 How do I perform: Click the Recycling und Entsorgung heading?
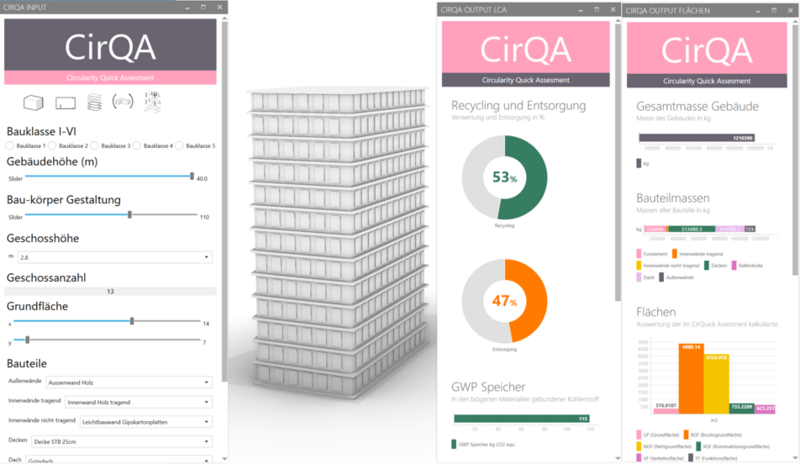pos(518,106)
